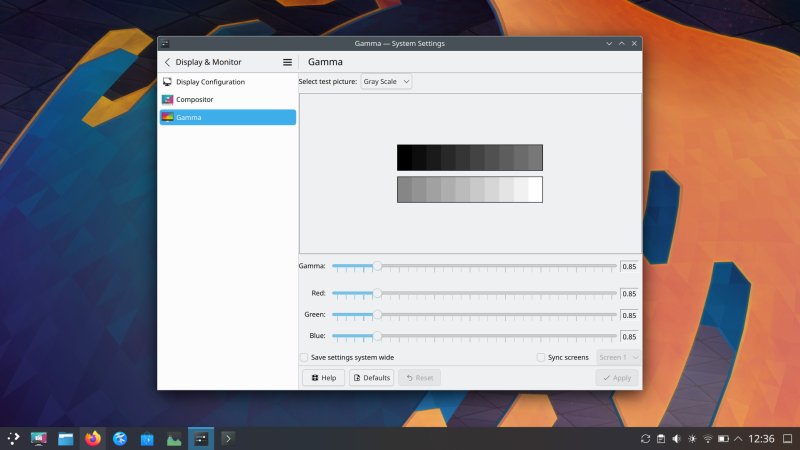800x450 pixels.
Task: Tick the Sync screens checkbox
Action: point(541,357)
